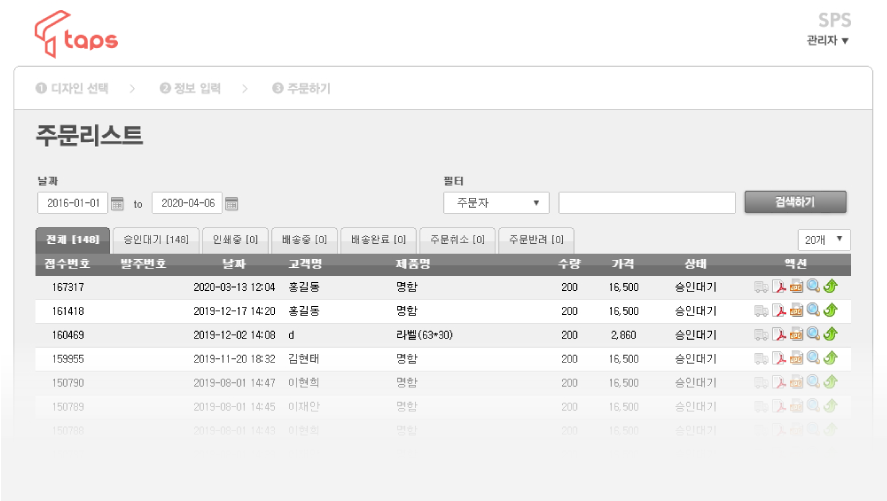Select the 전체 [148] tab
887x501 pixels.
[x=73, y=240]
